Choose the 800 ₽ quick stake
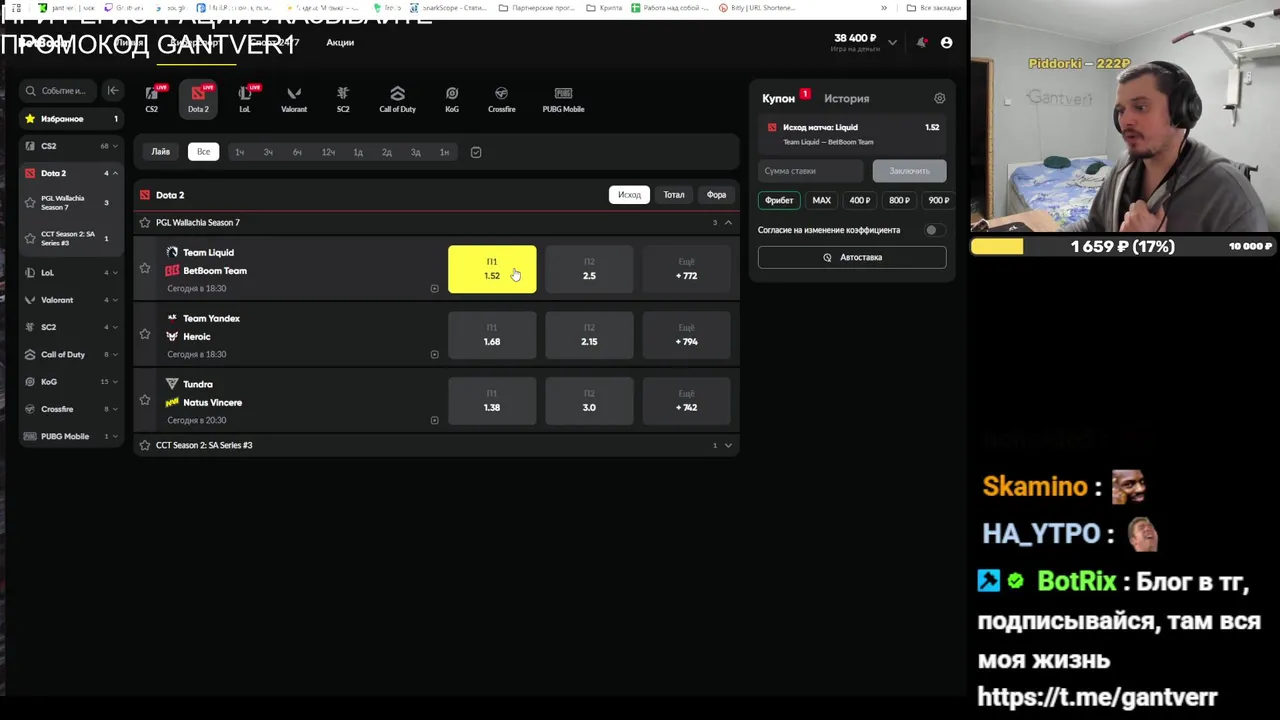The image size is (1280, 720). point(899,200)
